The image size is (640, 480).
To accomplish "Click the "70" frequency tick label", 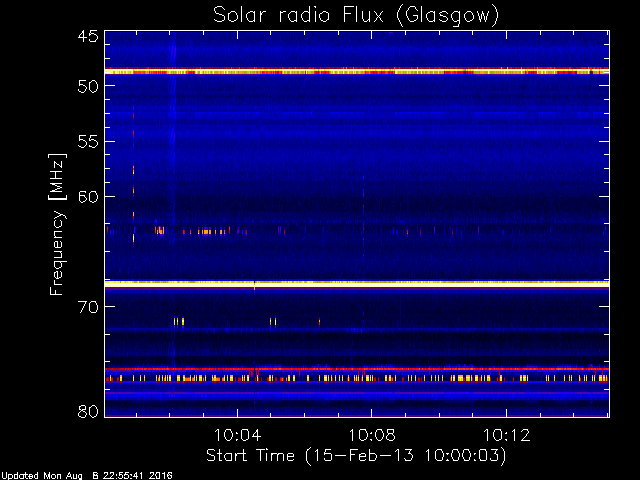I will [x=88, y=307].
